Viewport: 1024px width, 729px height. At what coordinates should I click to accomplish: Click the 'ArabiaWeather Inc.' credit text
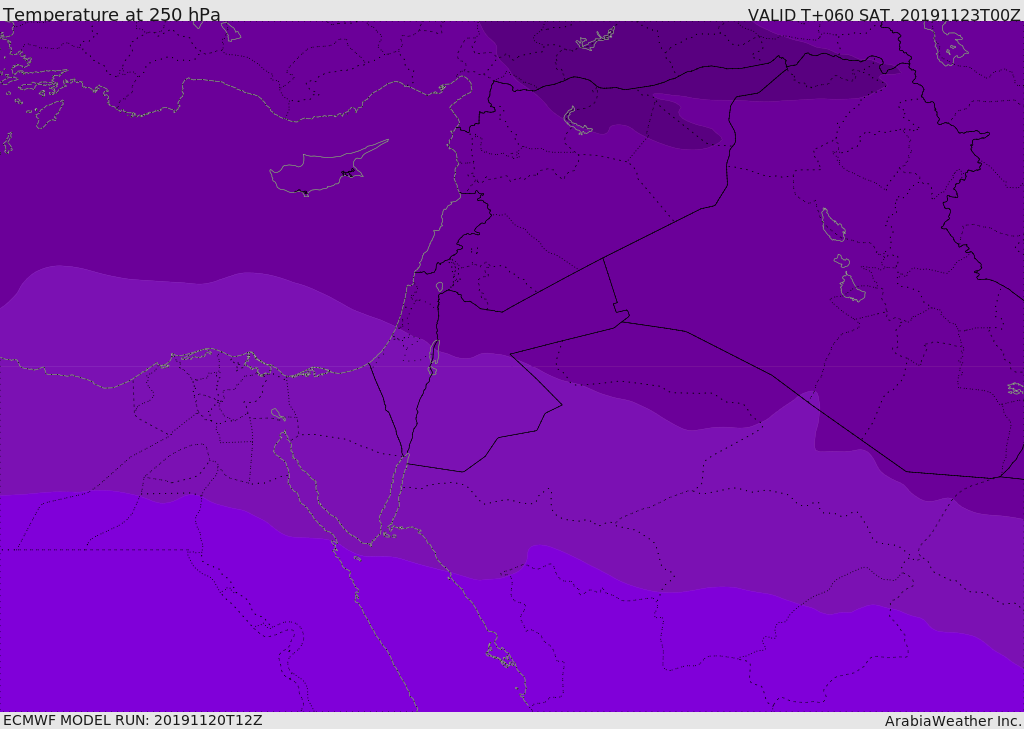(953, 721)
